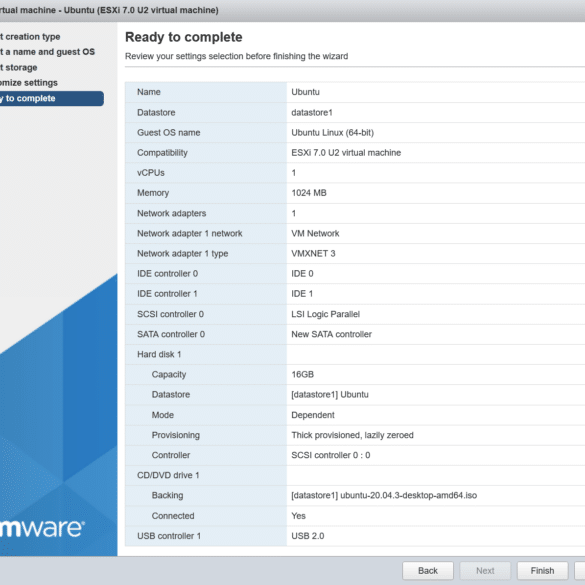585x585 pixels.
Task: Click the LSI Logic Parallel value
Action: click(325, 314)
